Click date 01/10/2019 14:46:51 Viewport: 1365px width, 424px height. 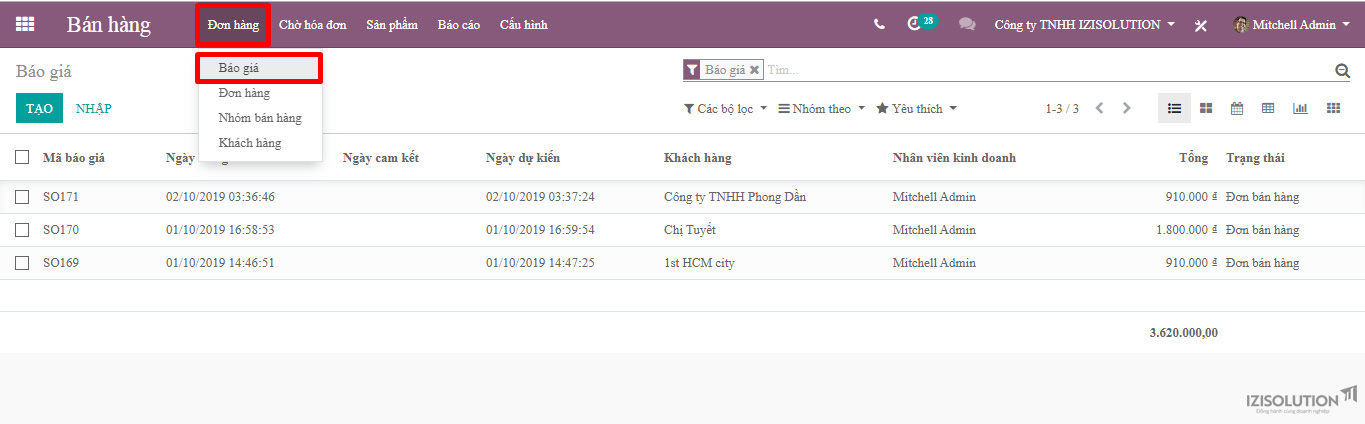coord(220,263)
